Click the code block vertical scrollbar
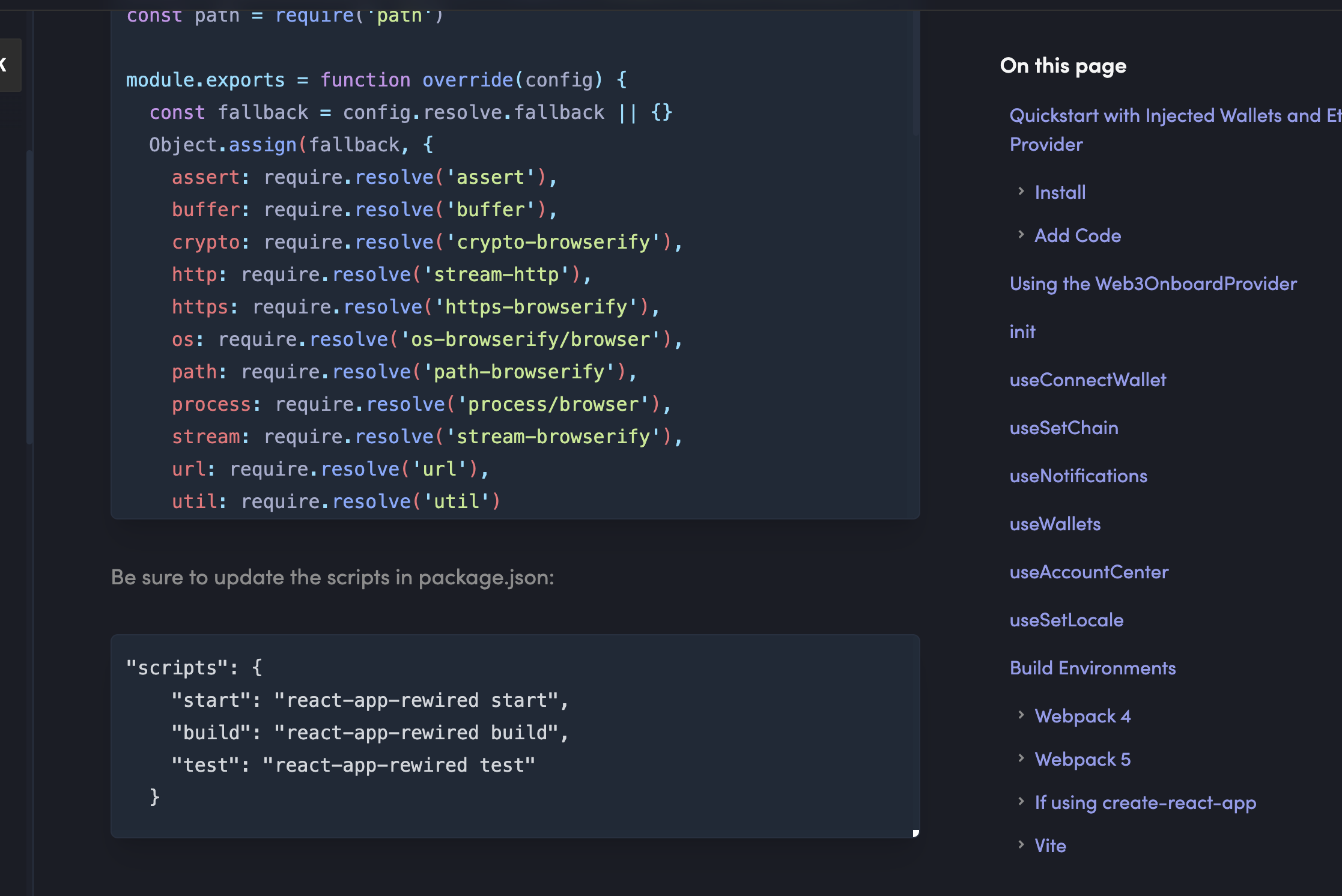 point(915,72)
